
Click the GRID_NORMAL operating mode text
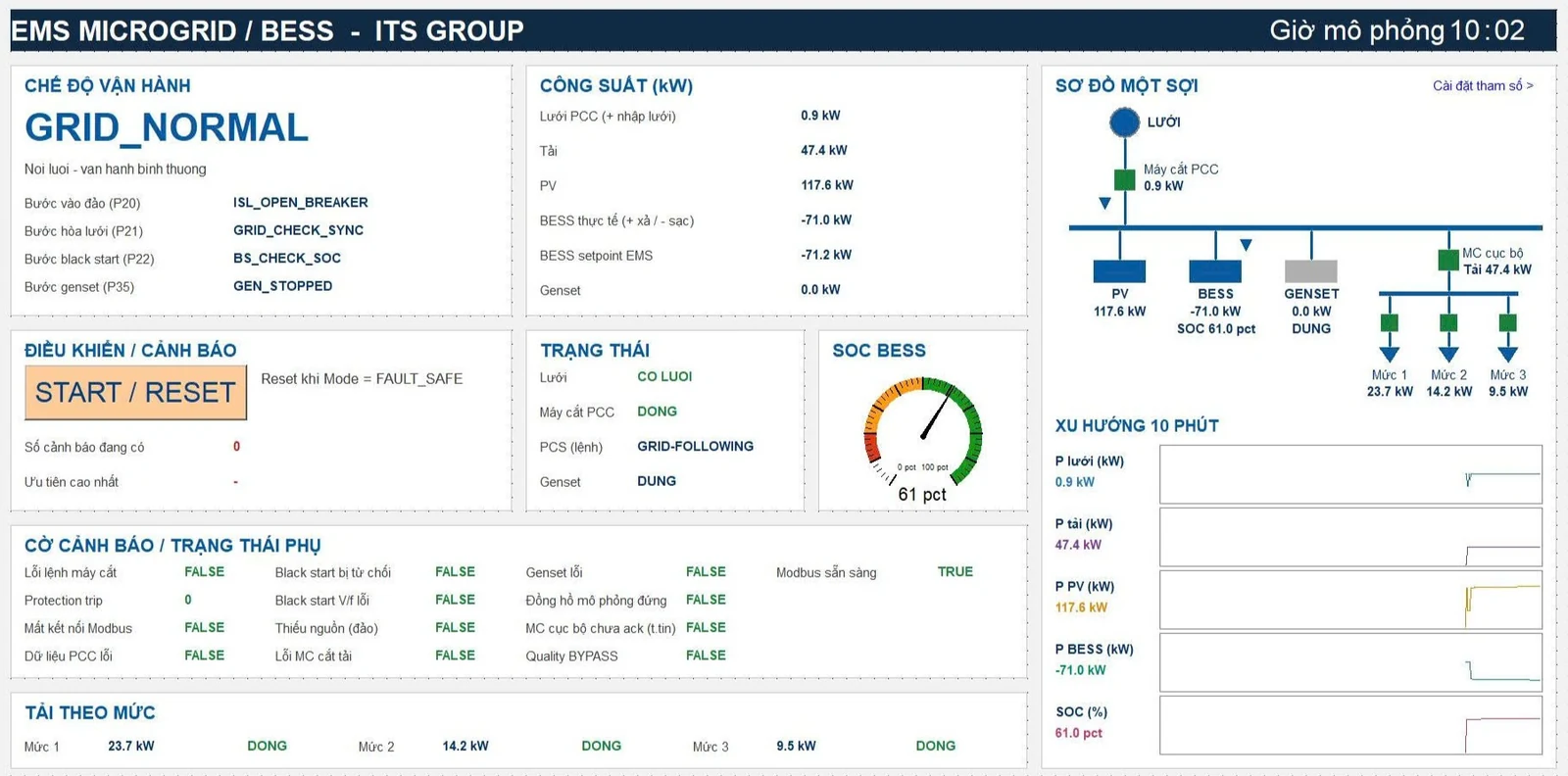(x=167, y=127)
